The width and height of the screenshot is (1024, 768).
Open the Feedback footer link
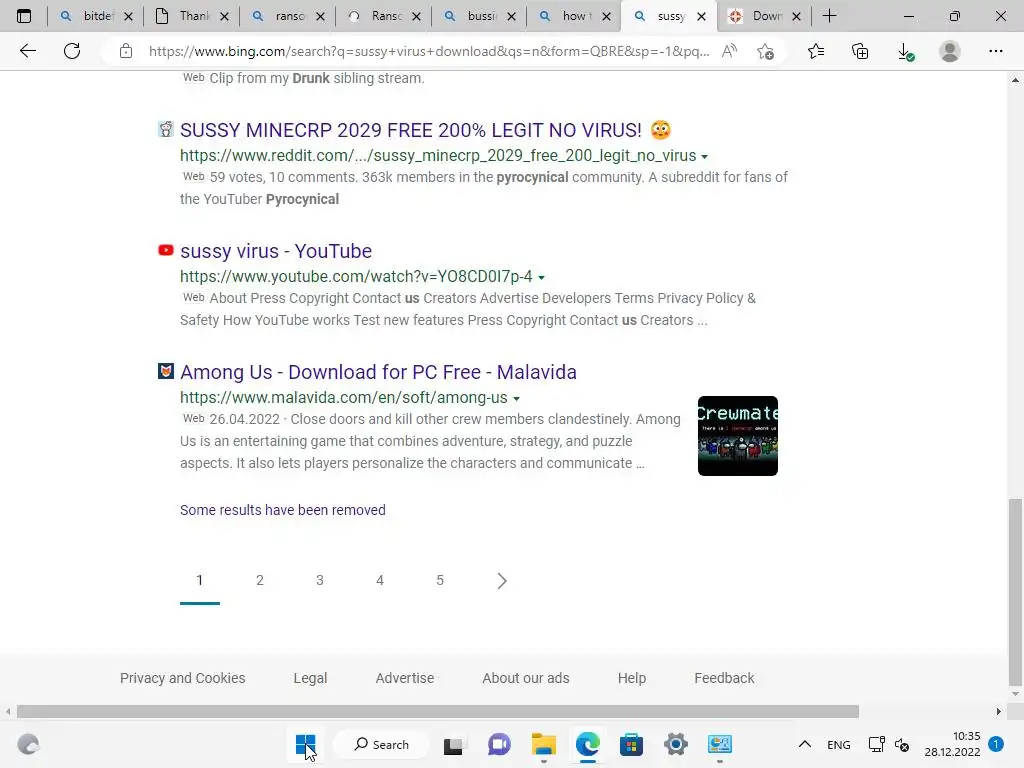coord(724,678)
